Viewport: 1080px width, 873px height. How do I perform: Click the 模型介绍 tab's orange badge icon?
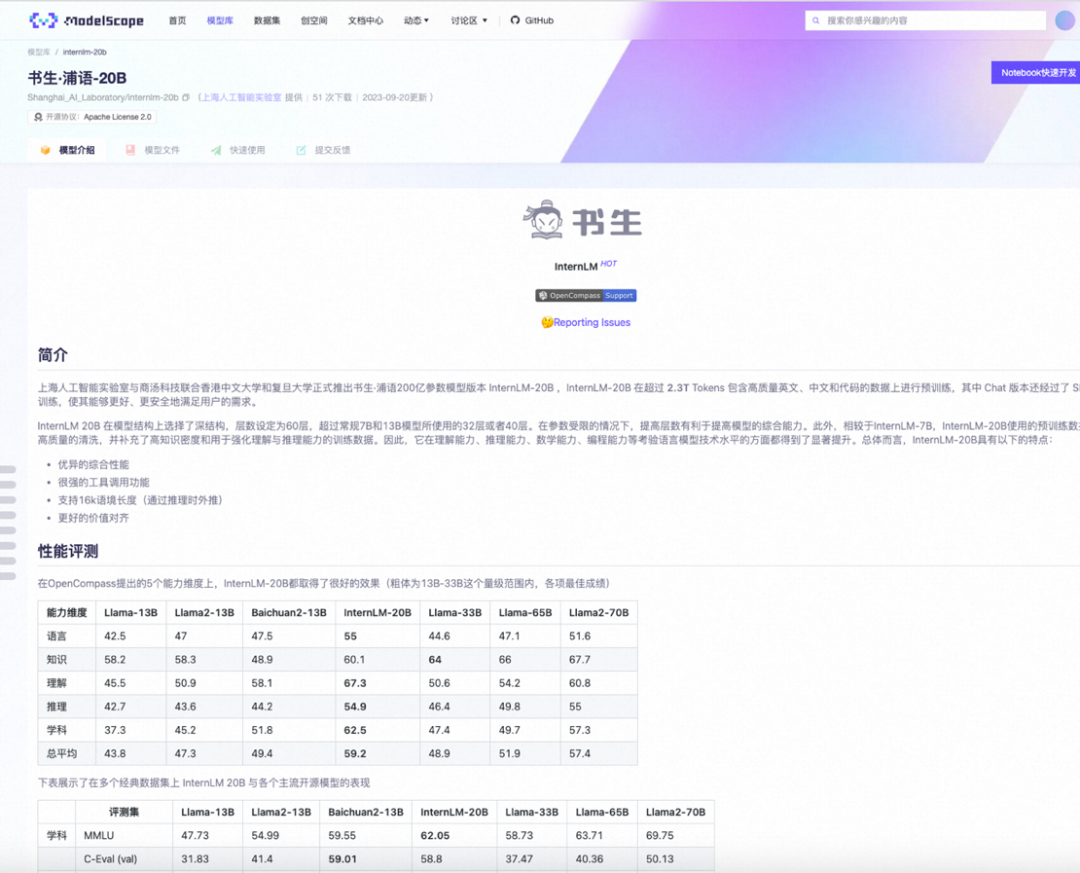pos(42,150)
